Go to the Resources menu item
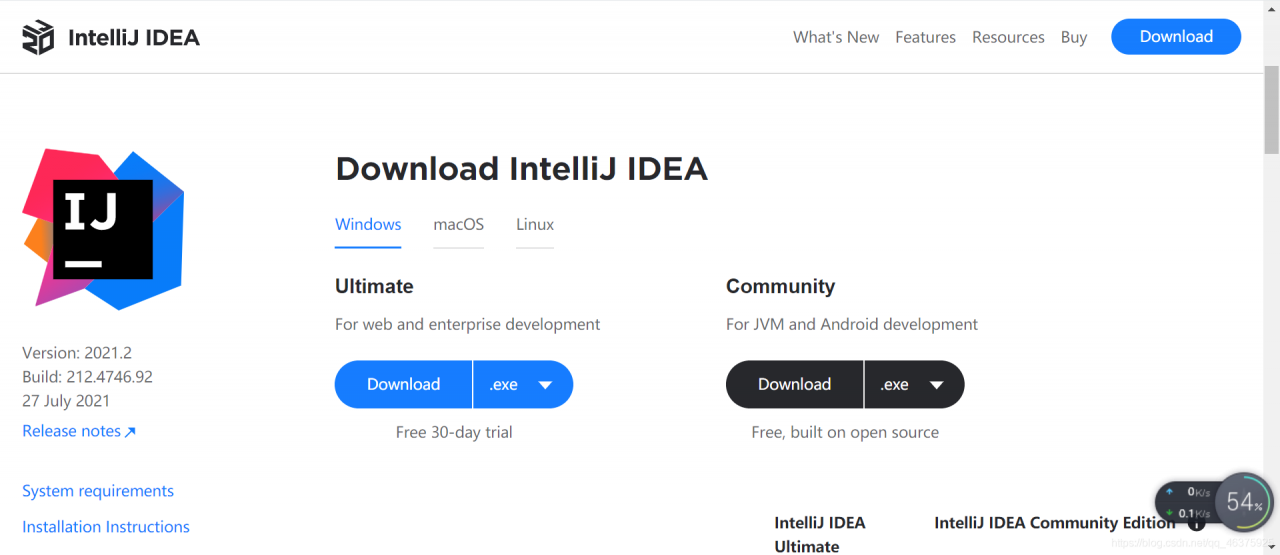Screen dimensions: 1280x555 click(1008, 37)
